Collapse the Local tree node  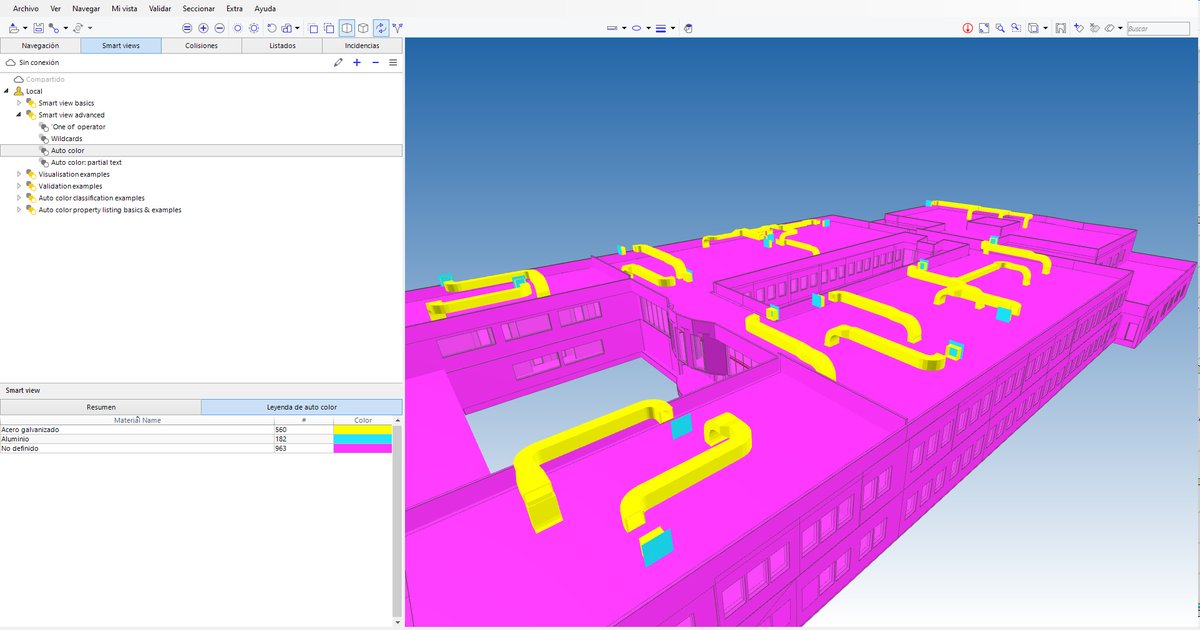pos(7,91)
